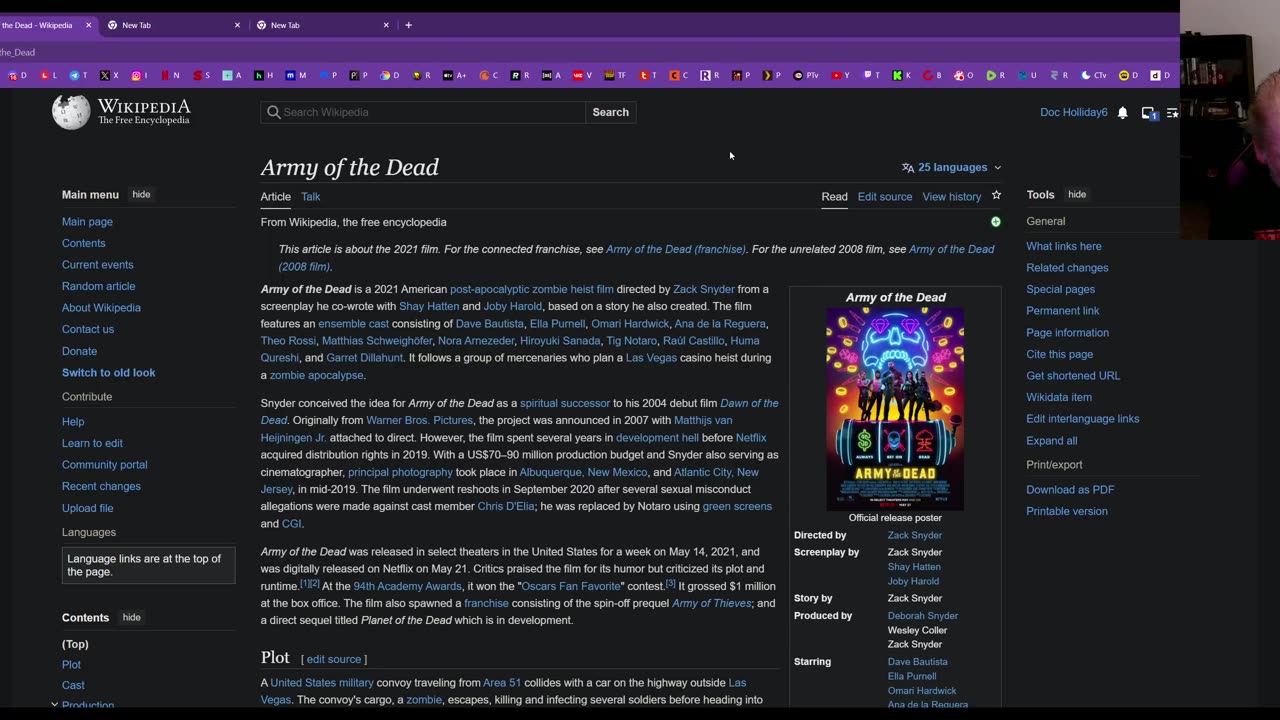Viewport: 1280px width, 720px height.
Task: Click edit source next to Plot
Action: [333, 660]
